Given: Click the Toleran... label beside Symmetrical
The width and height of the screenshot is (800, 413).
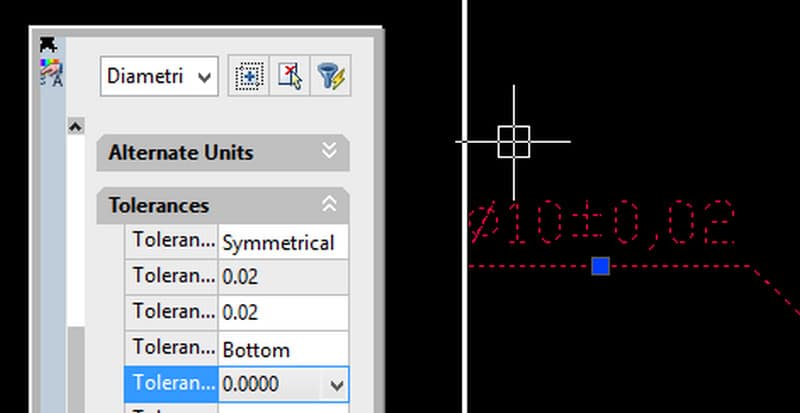Looking at the screenshot, I should point(171,241).
